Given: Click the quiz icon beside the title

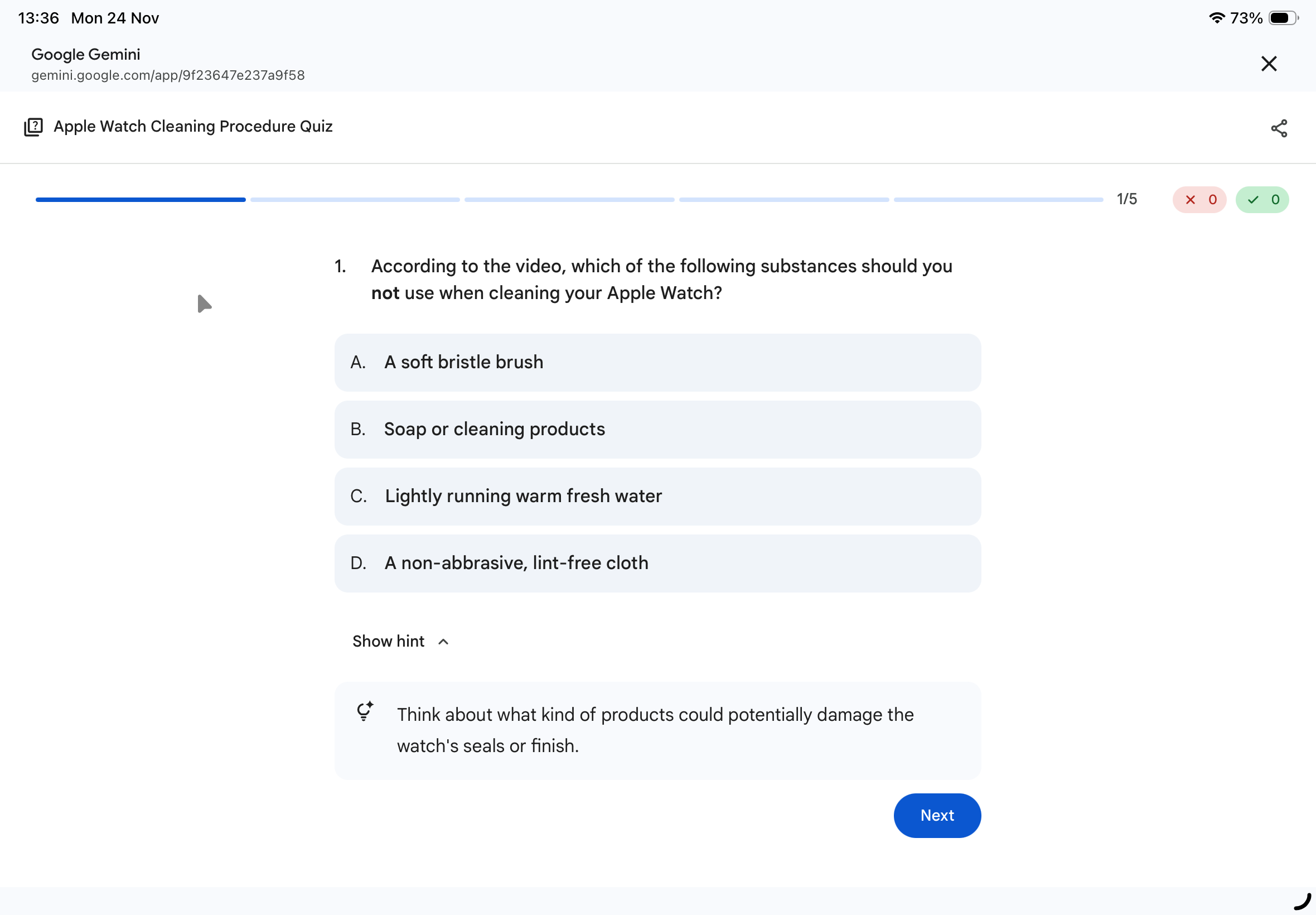Looking at the screenshot, I should pos(34,127).
